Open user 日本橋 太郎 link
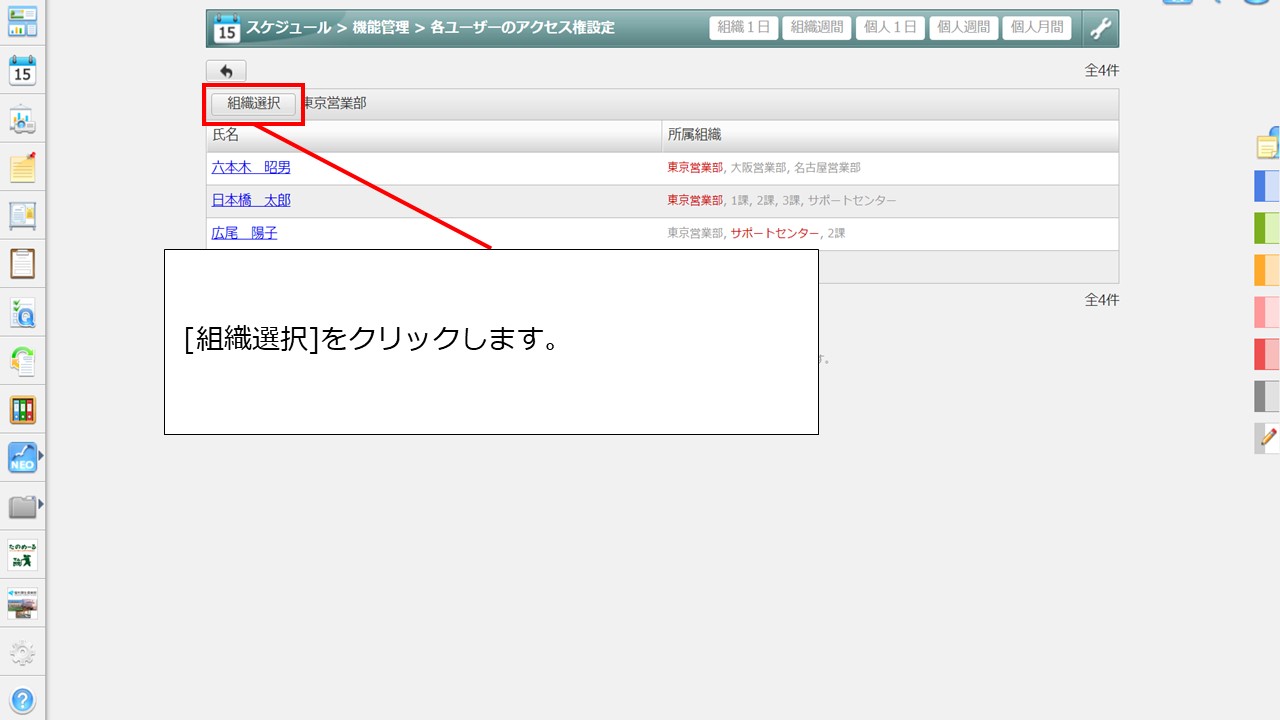Viewport: 1280px width, 720px height. pos(251,200)
